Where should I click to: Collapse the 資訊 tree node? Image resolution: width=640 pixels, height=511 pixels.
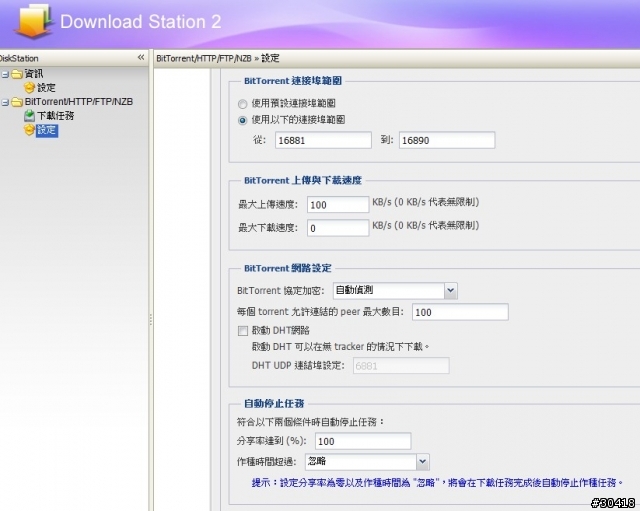point(5,74)
